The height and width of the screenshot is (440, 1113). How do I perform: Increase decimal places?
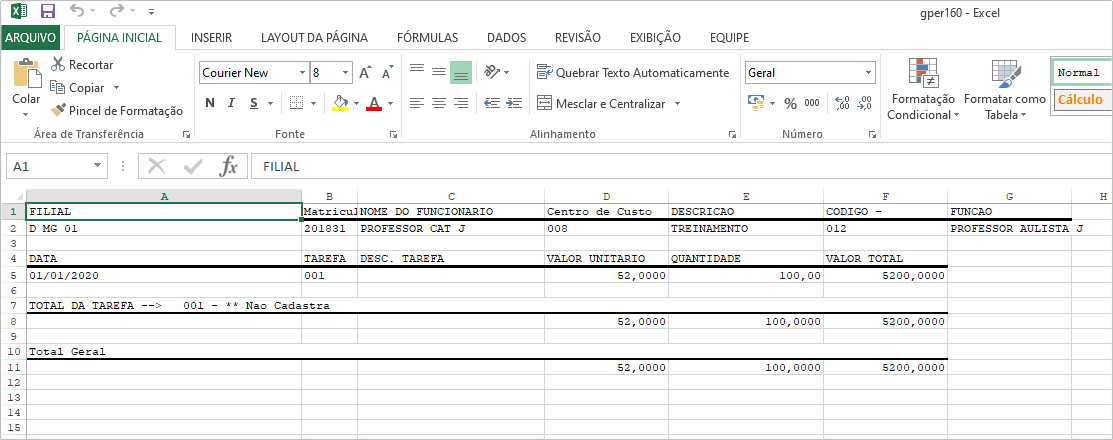pos(843,104)
